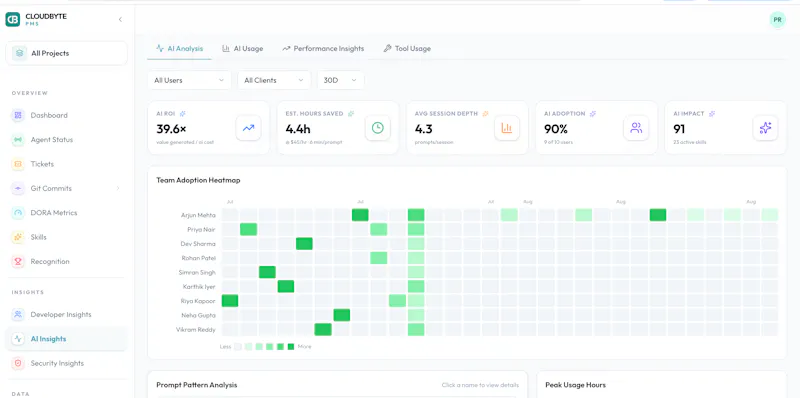Open the All Clients dropdown
Screen dimensions: 800x398
(274, 80)
